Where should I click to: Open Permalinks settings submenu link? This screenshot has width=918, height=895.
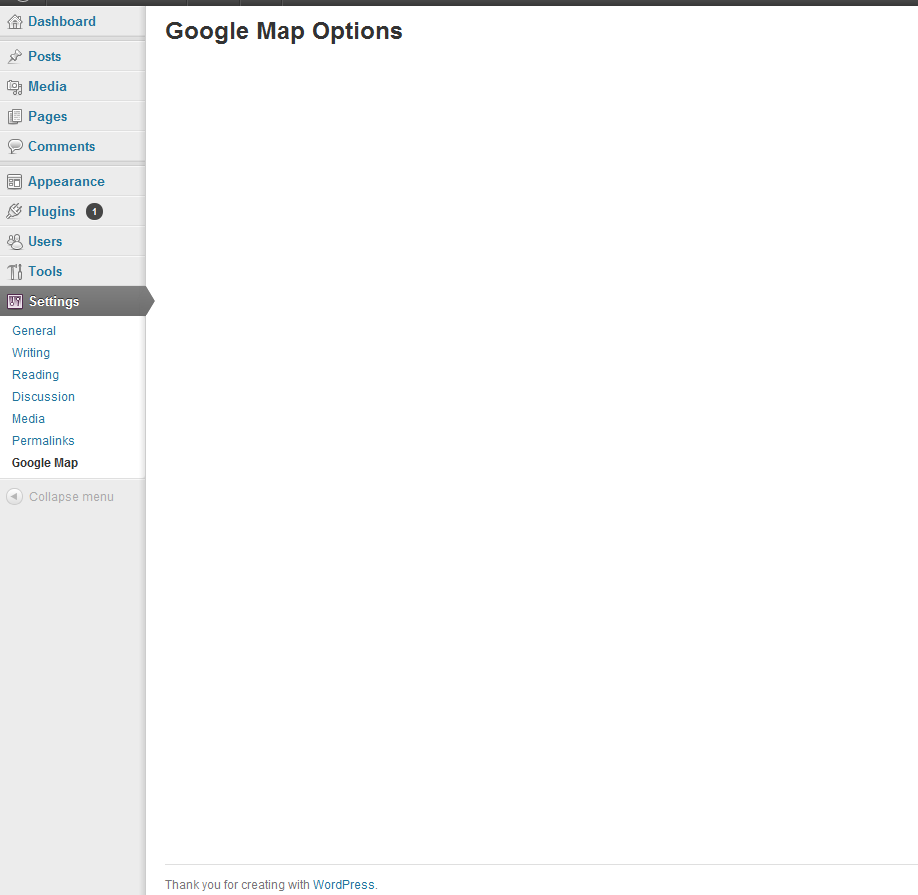pos(43,441)
